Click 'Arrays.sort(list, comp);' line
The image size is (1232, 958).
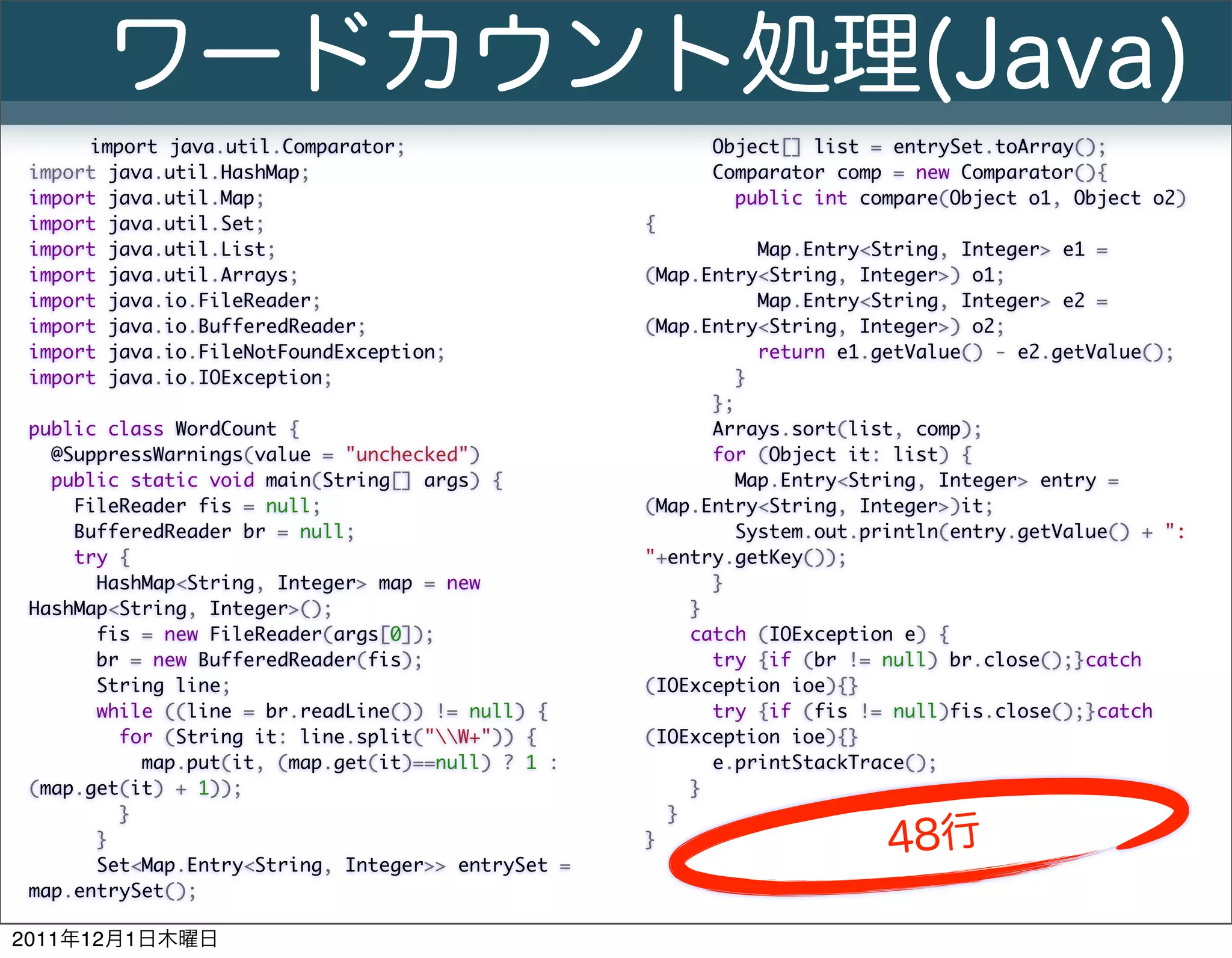point(847,429)
